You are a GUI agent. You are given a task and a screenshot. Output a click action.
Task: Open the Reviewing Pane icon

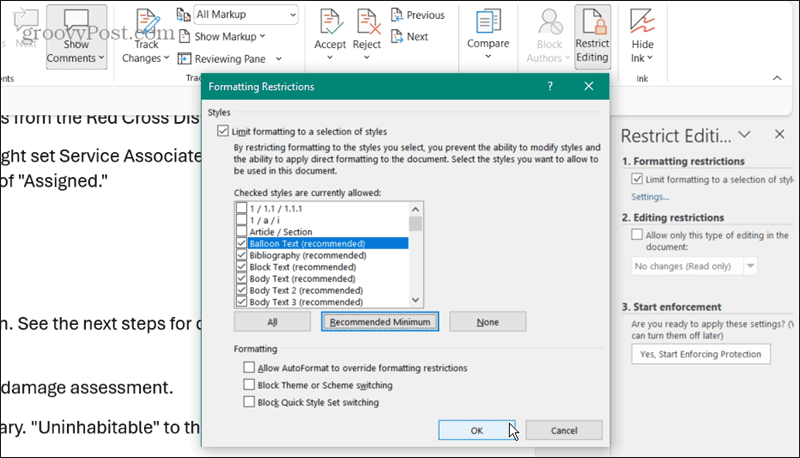[x=184, y=59]
